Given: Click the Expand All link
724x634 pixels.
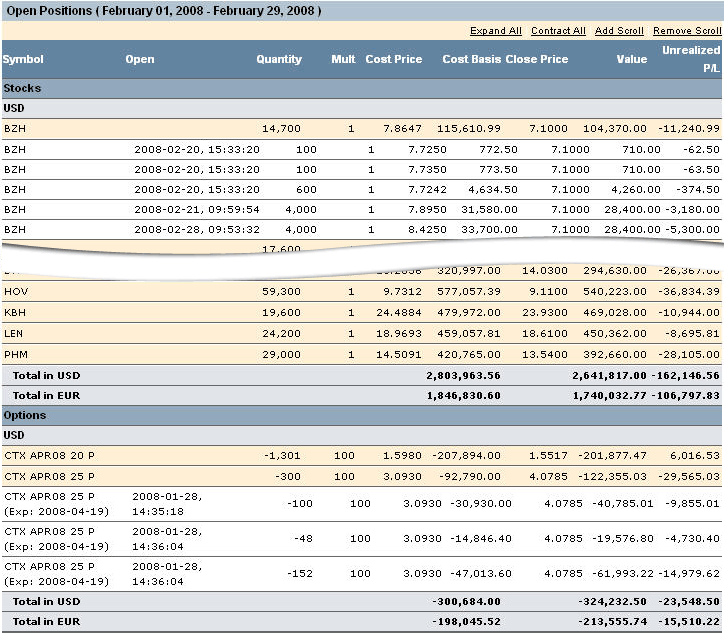Looking at the screenshot, I should tap(495, 31).
